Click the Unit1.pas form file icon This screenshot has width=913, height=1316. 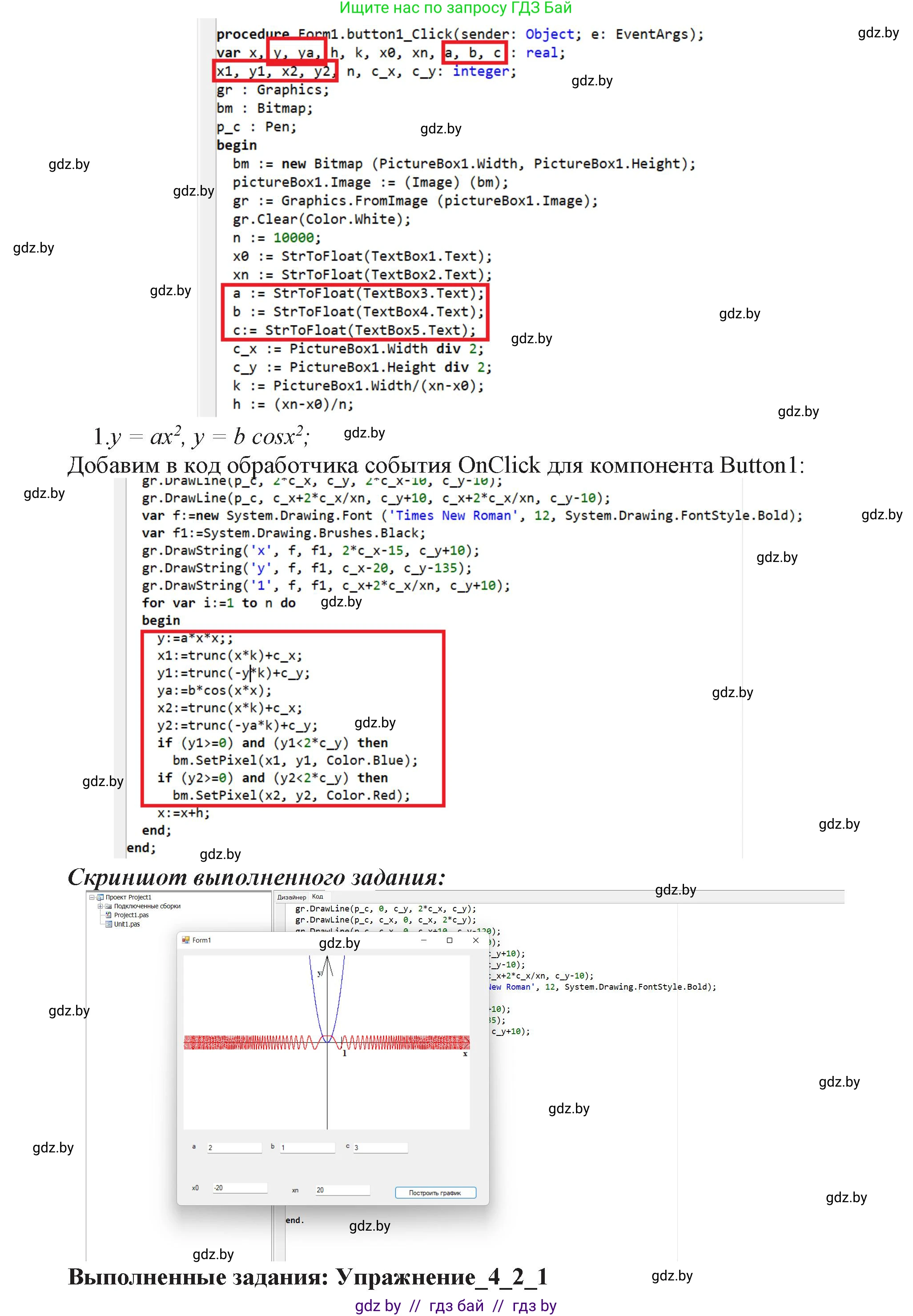(109, 924)
